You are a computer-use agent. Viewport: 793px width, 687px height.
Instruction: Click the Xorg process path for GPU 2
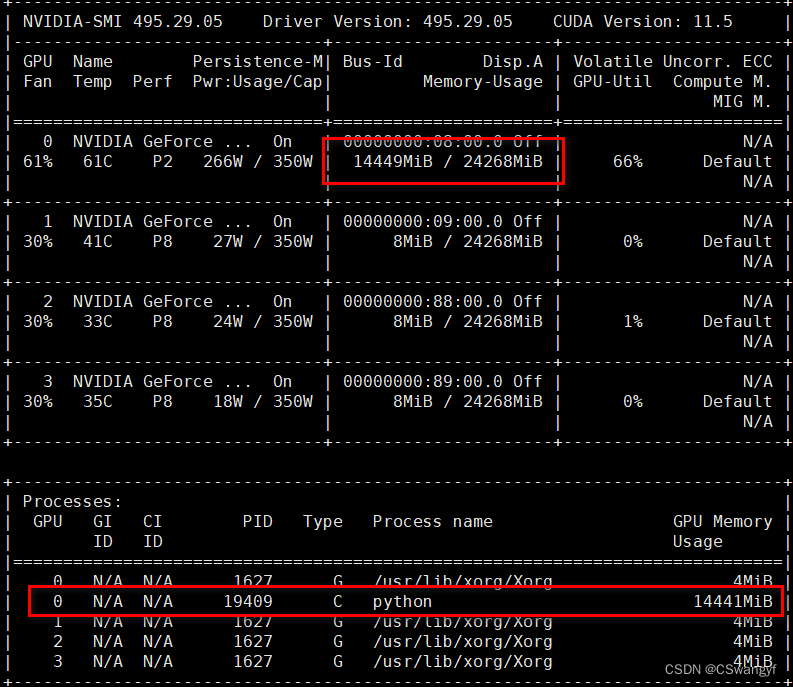463,641
